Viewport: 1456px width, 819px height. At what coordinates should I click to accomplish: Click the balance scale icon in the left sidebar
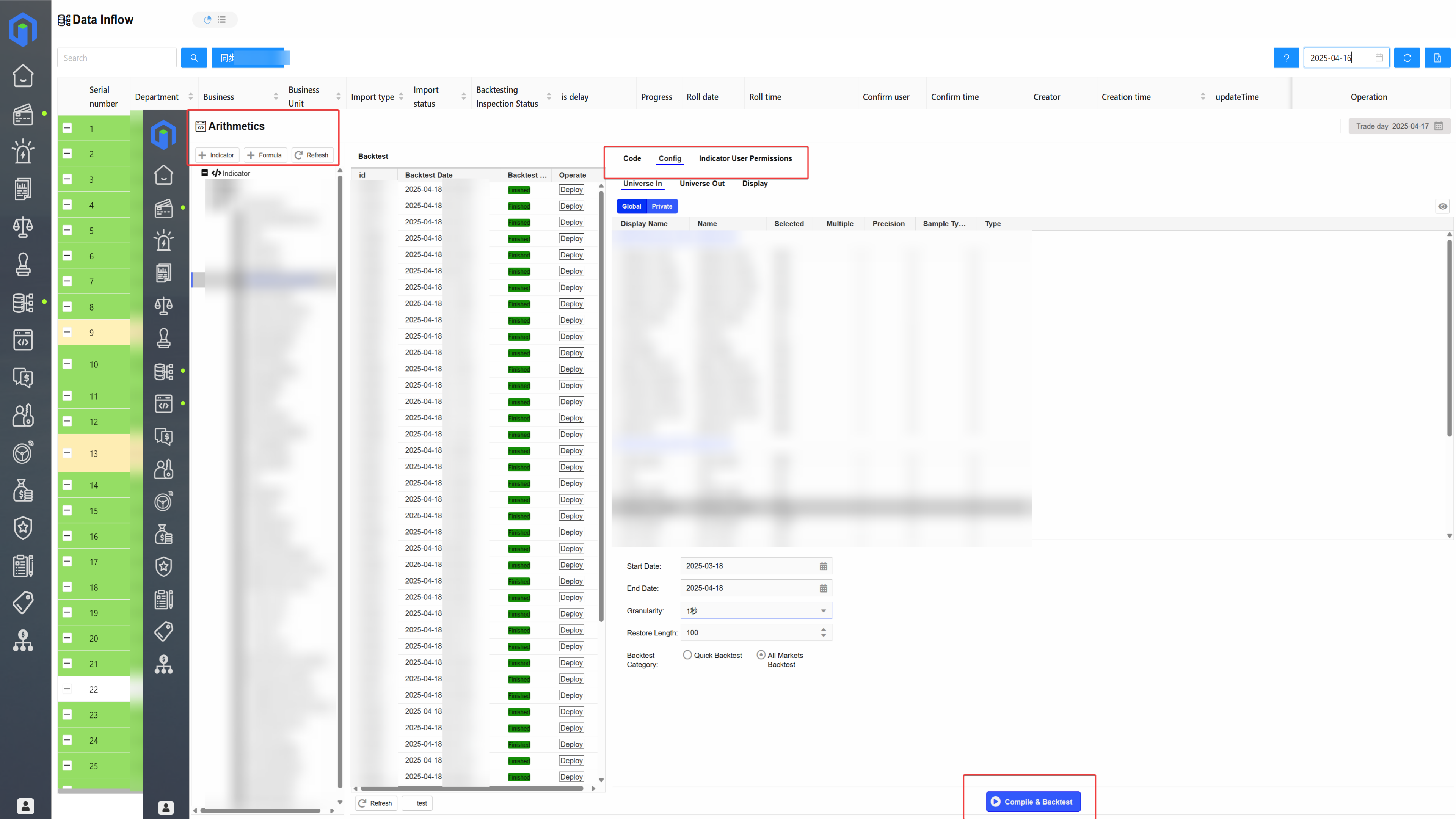(23, 227)
